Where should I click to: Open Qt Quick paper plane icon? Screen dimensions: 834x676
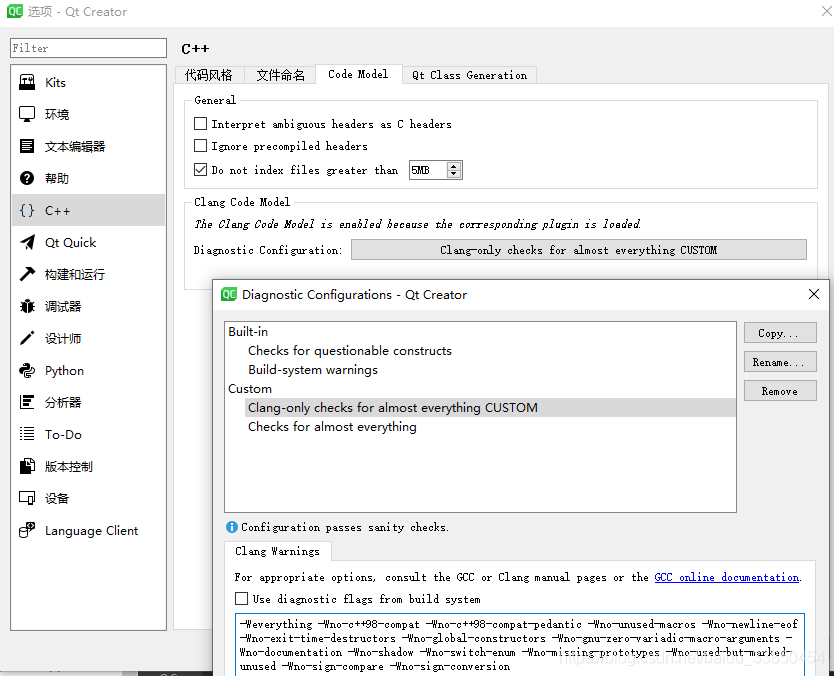click(27, 243)
